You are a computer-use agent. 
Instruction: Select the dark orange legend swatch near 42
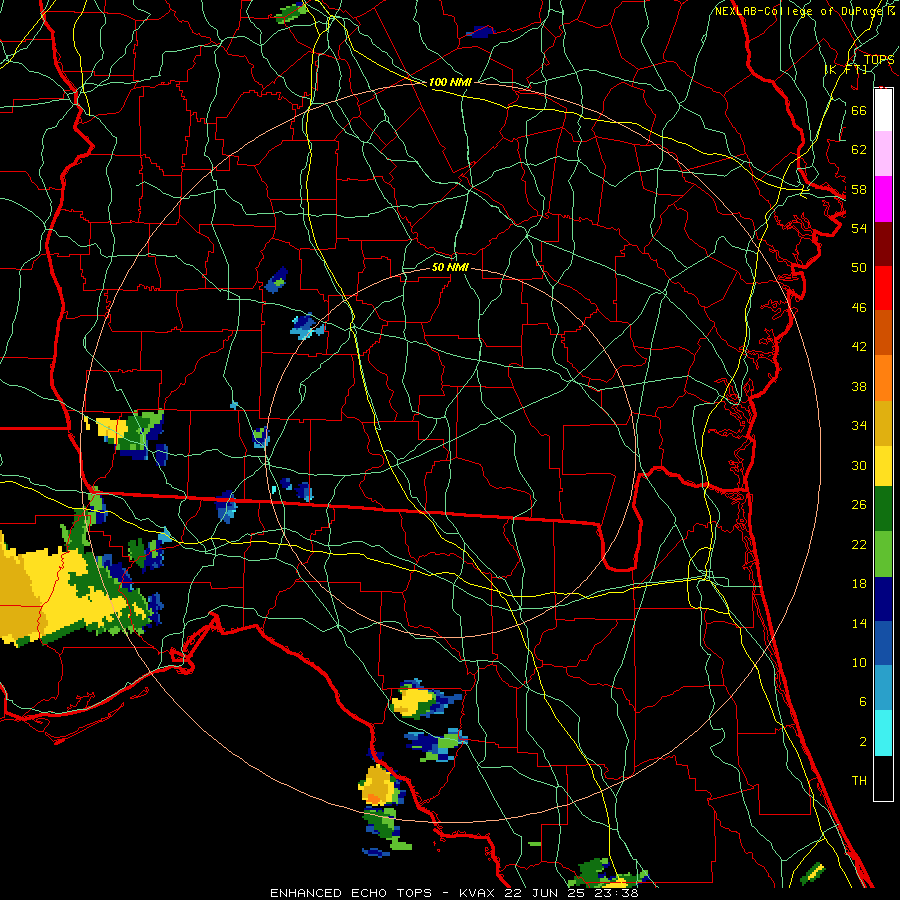coord(883,333)
